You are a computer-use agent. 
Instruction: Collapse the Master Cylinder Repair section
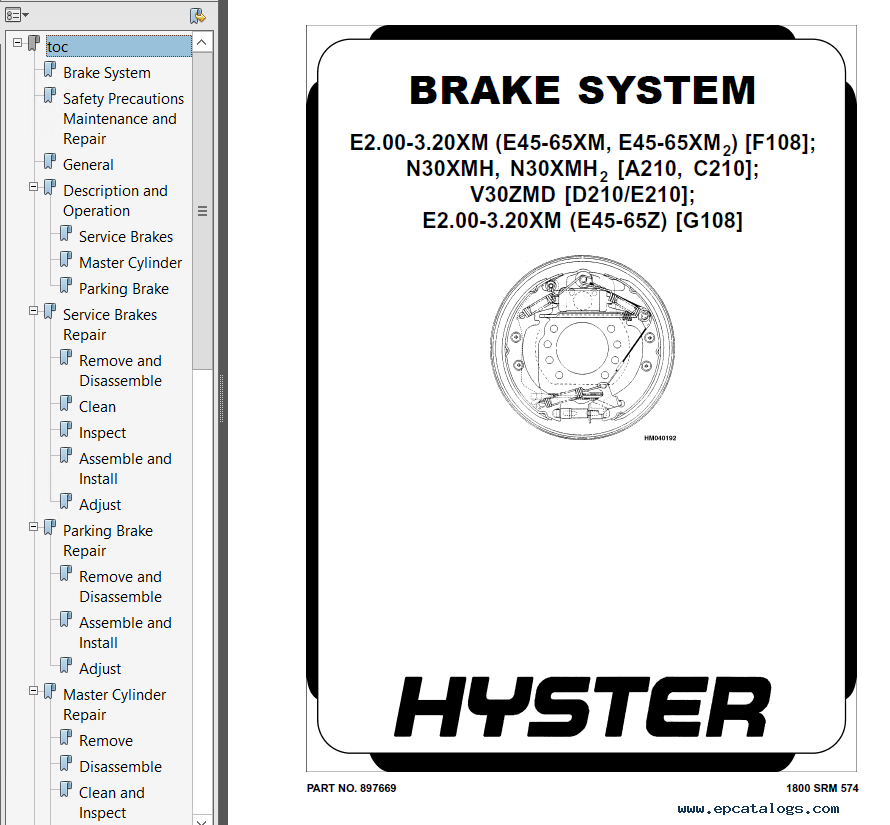(33, 691)
